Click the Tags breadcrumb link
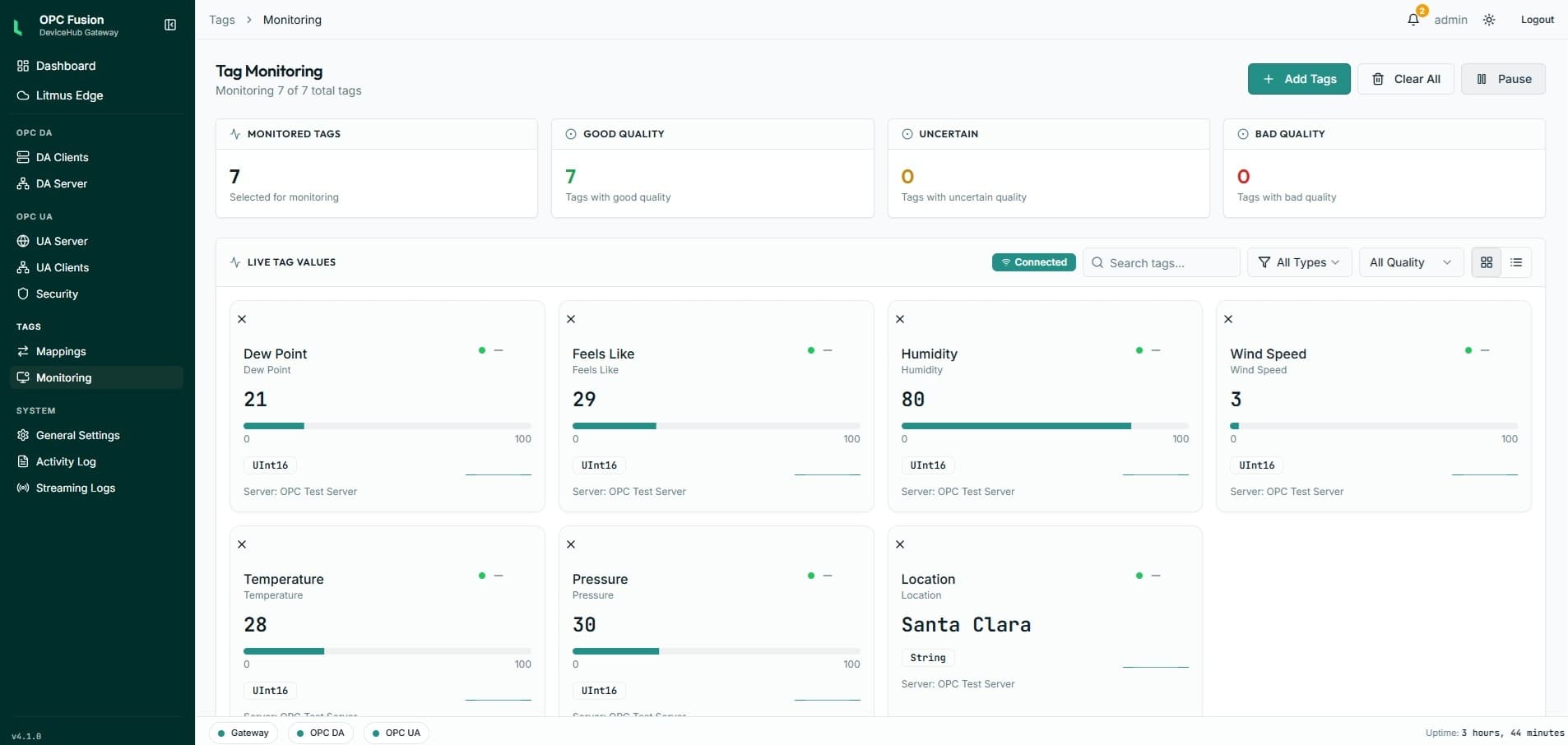The width and height of the screenshot is (1568, 745). click(x=222, y=20)
